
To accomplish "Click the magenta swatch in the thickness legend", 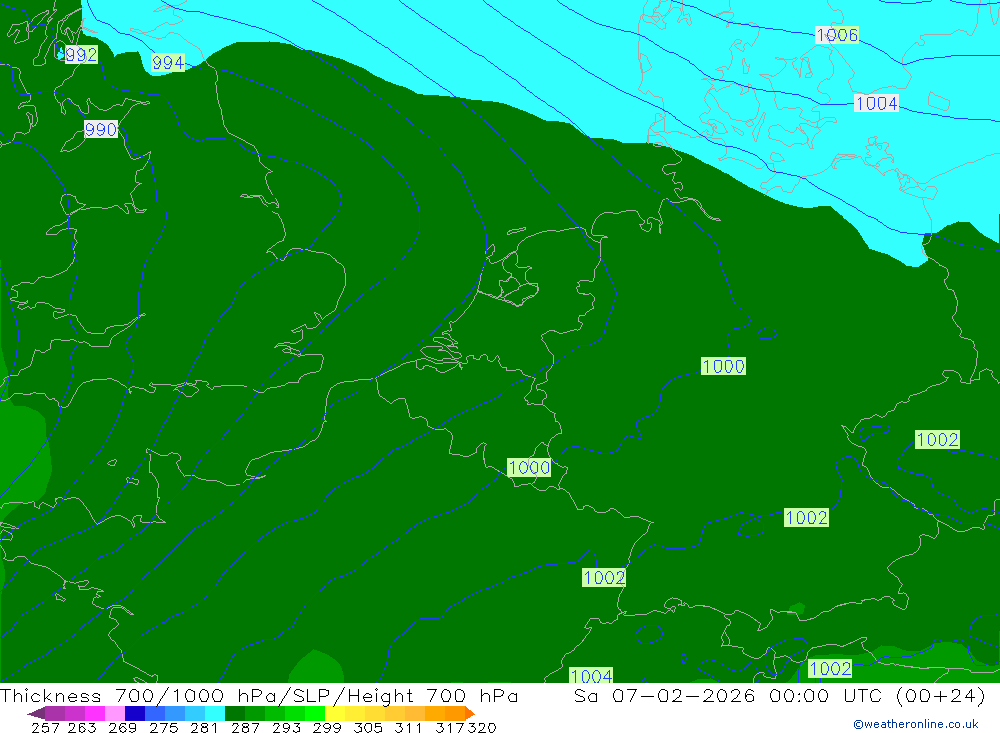I will 94,713.
